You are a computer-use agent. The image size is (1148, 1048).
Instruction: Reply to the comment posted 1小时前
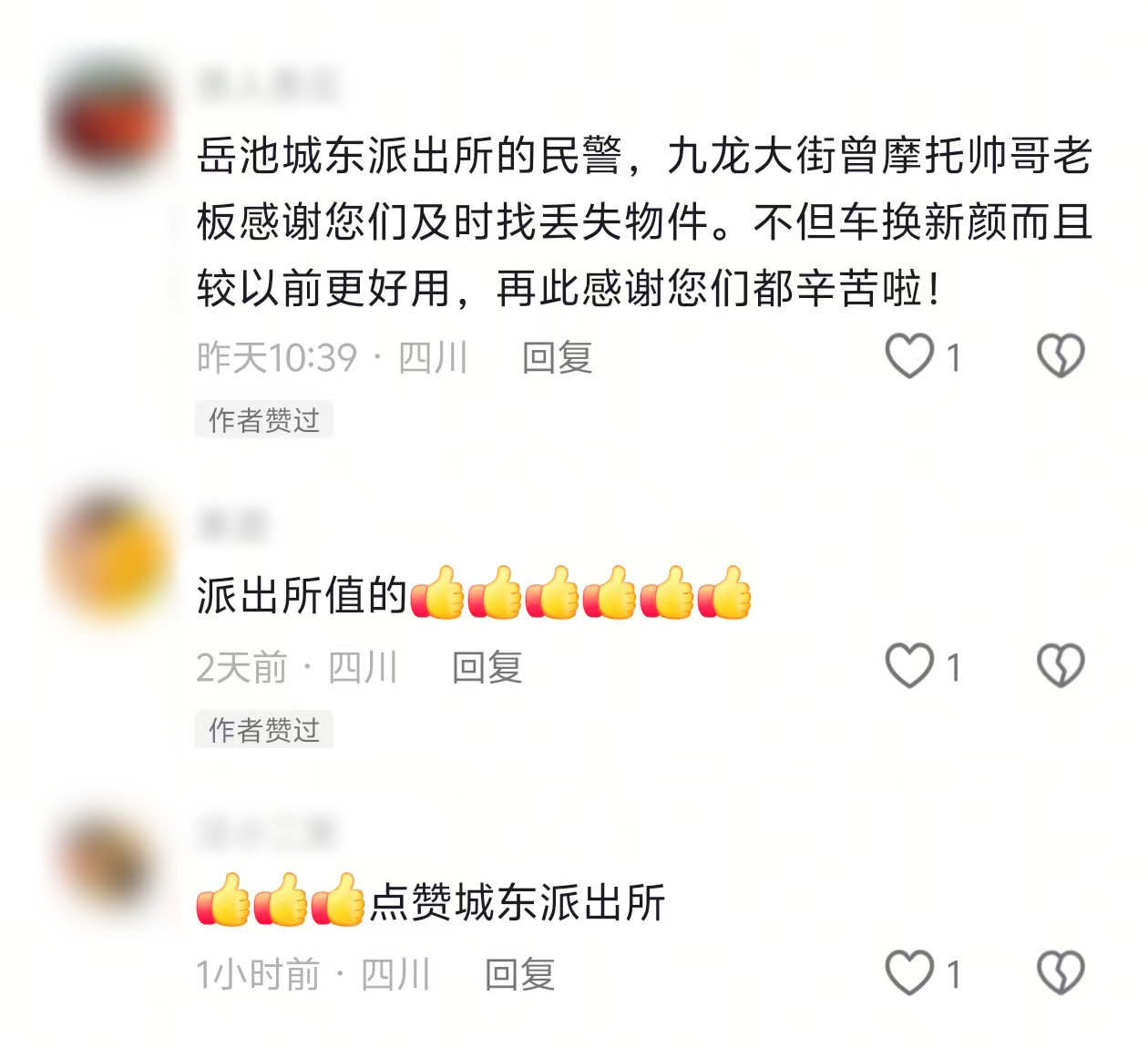click(519, 974)
